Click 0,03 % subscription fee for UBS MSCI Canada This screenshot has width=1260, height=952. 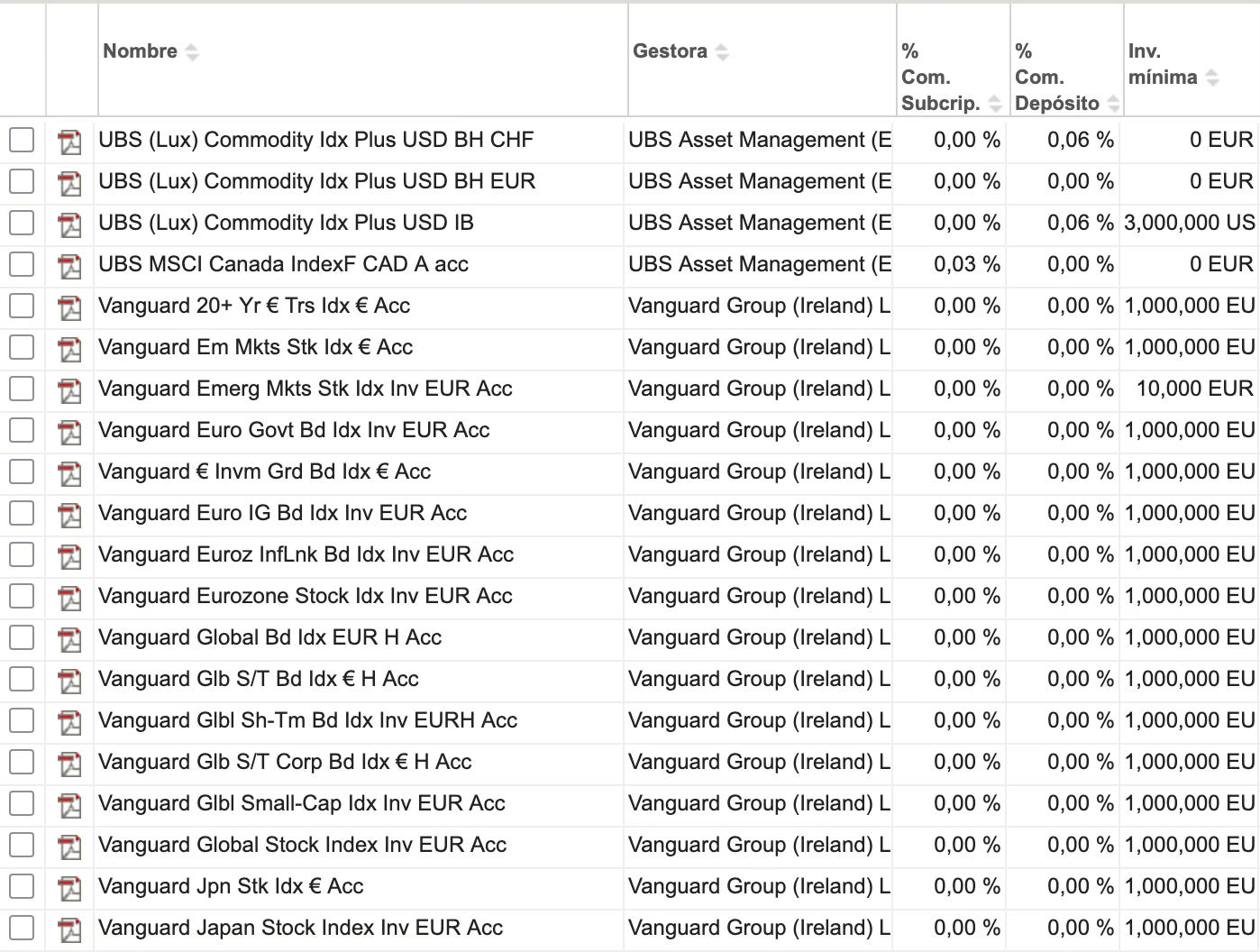(967, 264)
